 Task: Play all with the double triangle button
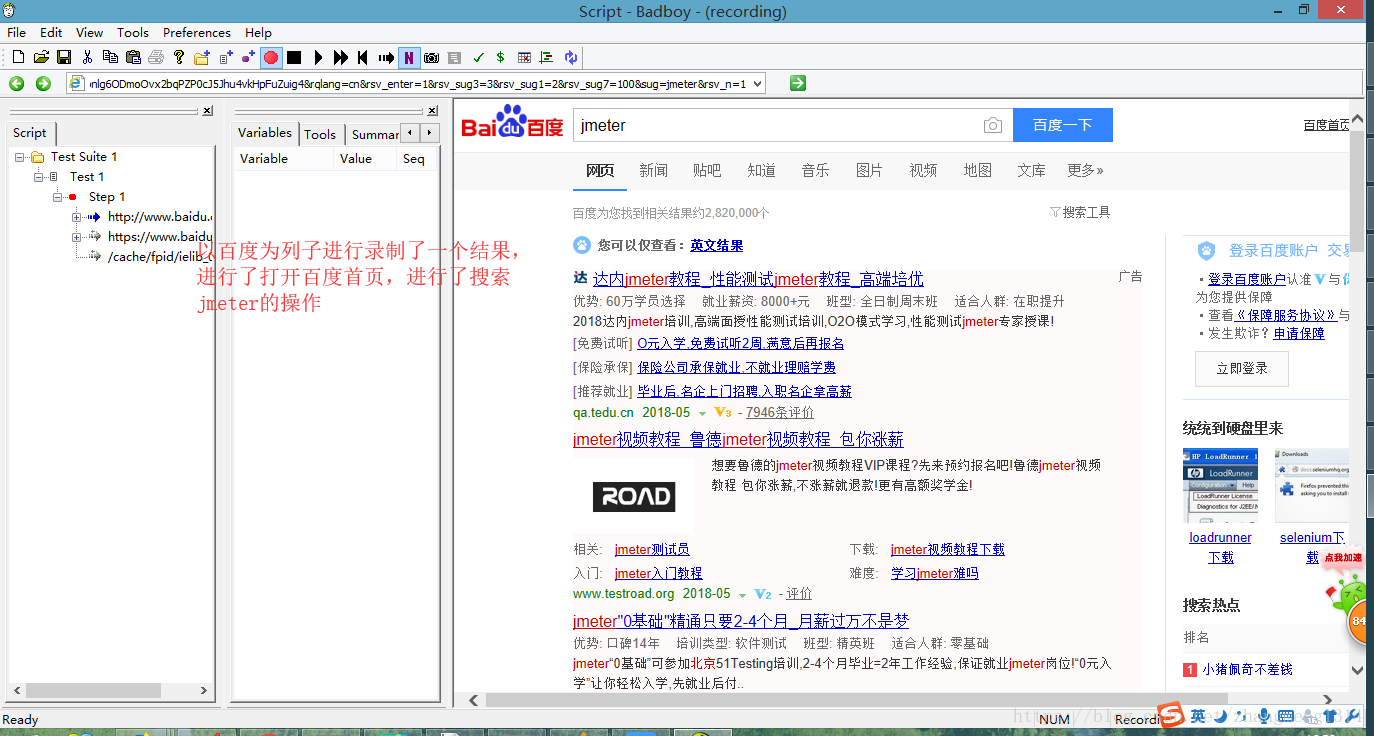[x=341, y=57]
